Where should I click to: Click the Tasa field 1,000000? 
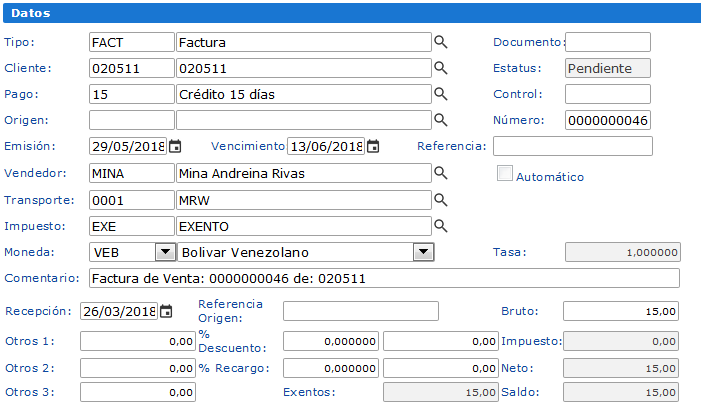623,252
